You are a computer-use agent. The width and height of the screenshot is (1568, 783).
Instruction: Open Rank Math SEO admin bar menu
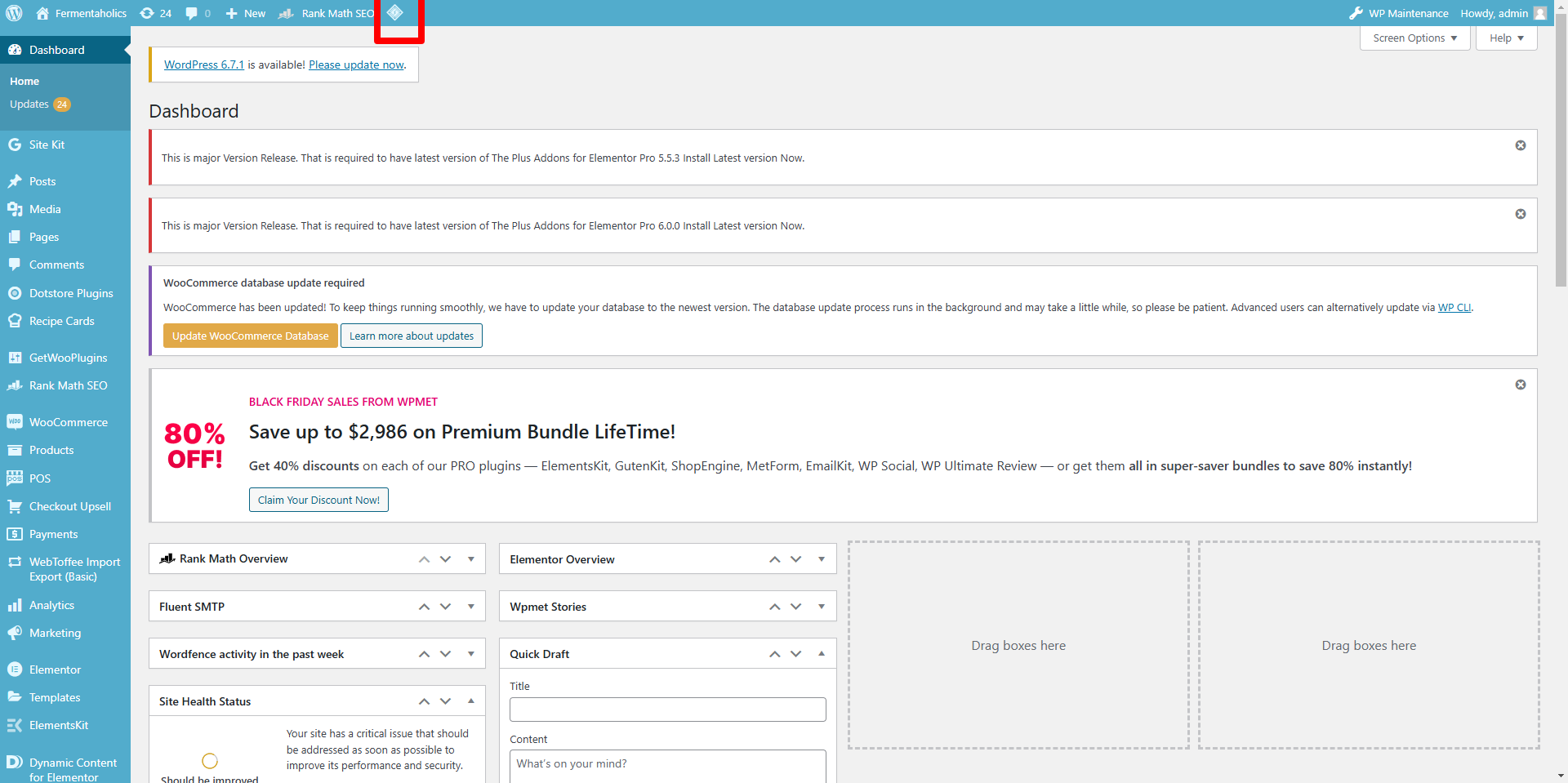(326, 13)
